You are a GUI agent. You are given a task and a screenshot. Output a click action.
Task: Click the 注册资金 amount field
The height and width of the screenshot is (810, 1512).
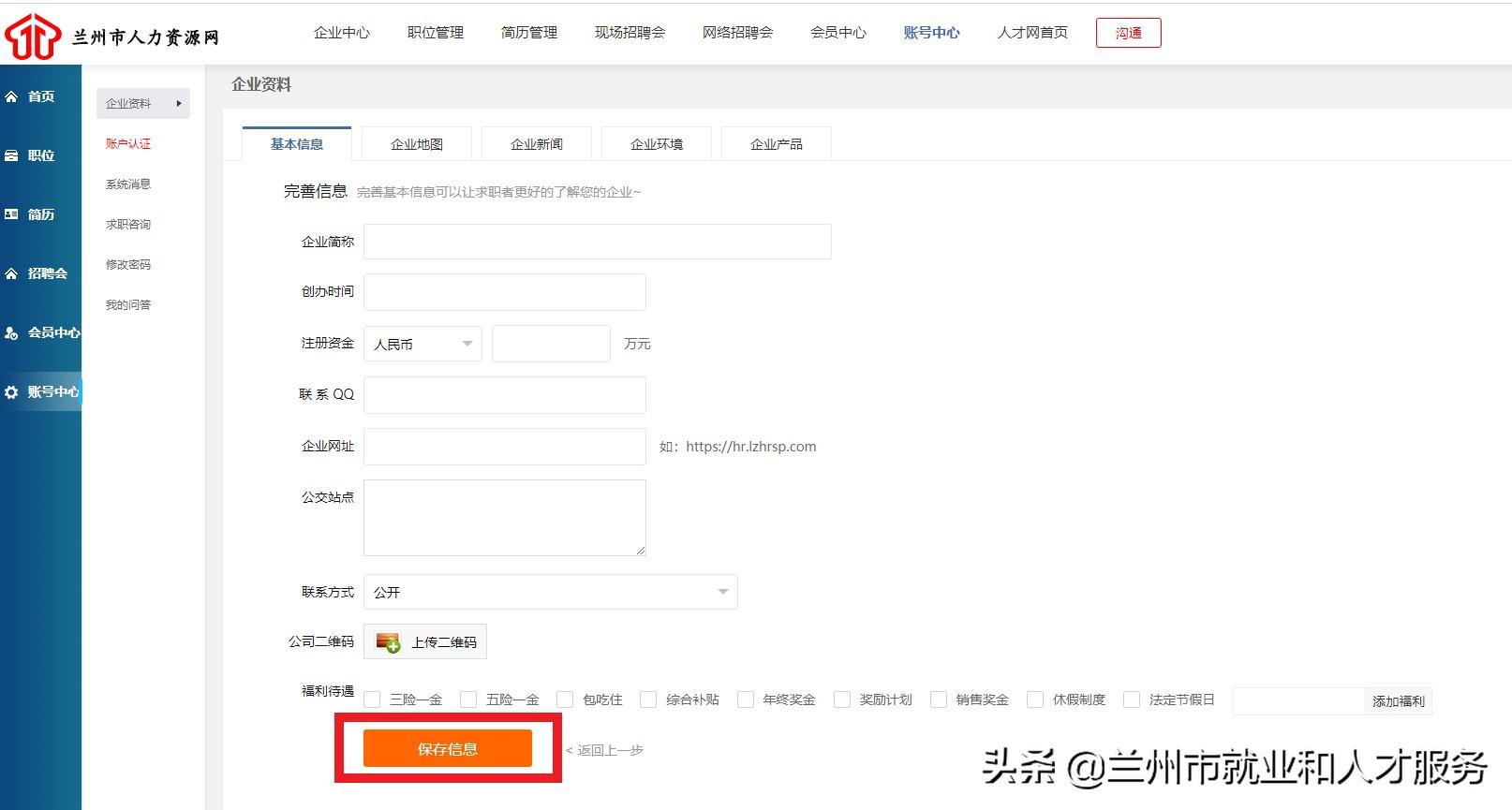[551, 344]
